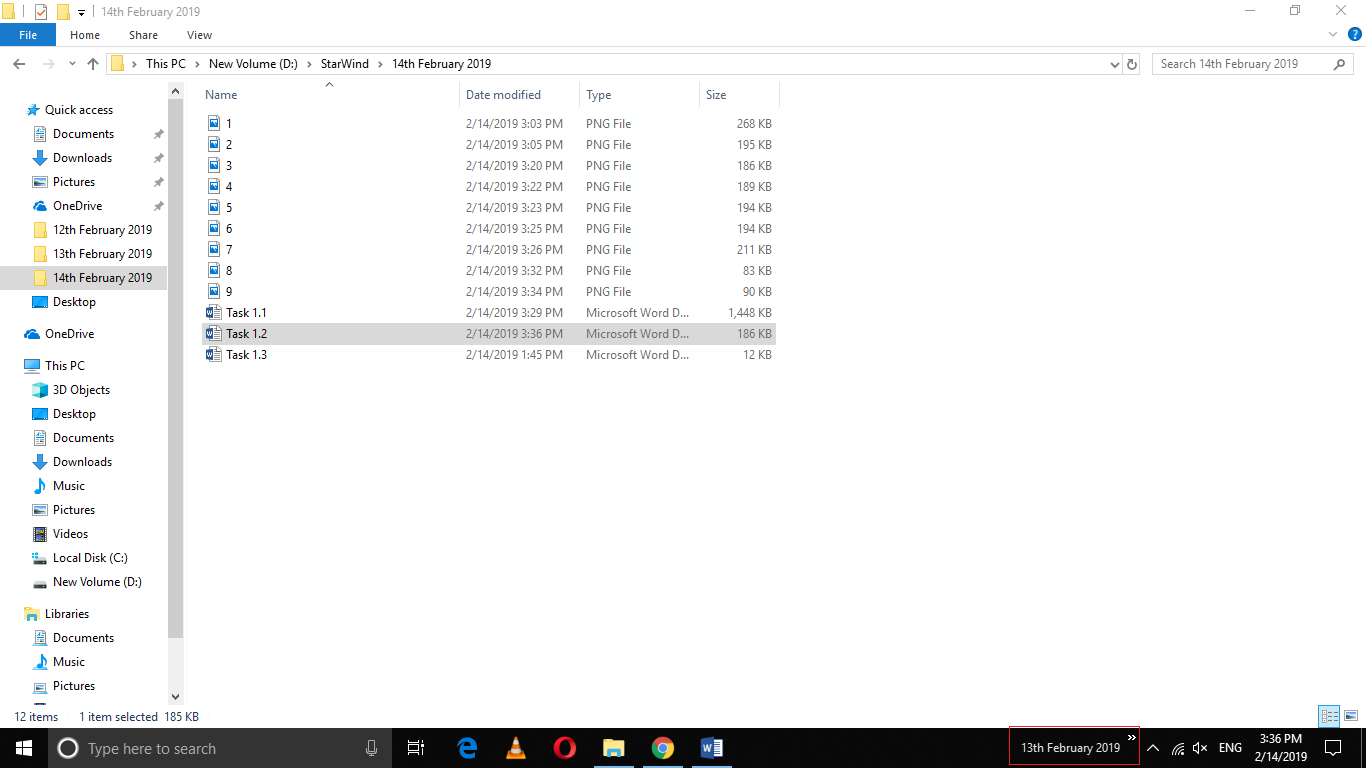This screenshot has width=1366, height=768.
Task: Activate the microphone icon in the Windows search bar
Action: coord(371,748)
